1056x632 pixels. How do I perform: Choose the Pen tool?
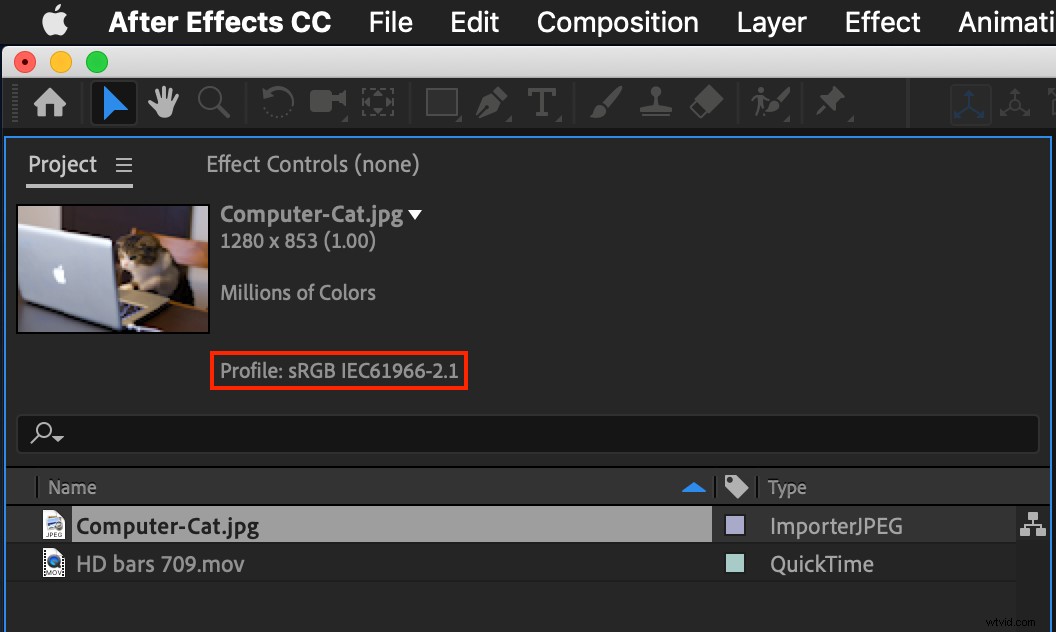click(x=491, y=102)
